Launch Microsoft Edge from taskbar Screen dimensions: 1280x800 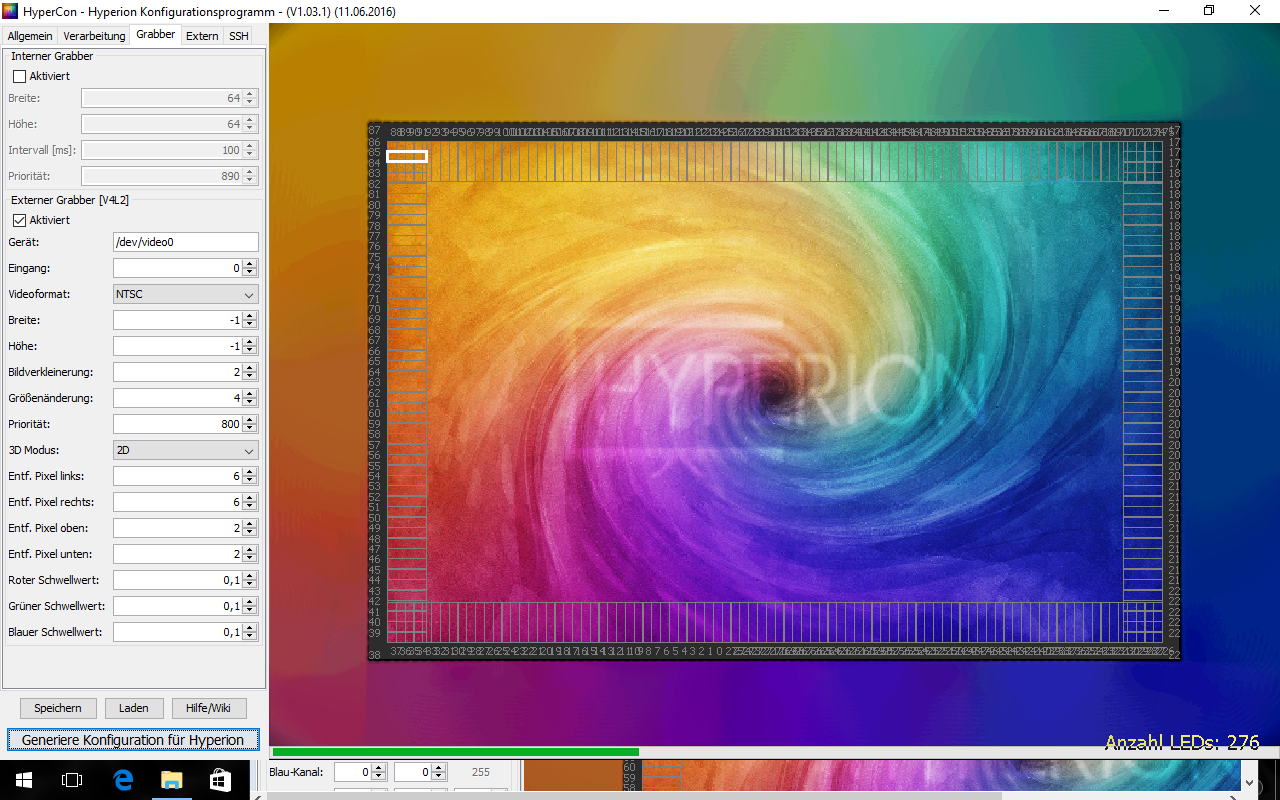pyautogui.click(x=123, y=779)
